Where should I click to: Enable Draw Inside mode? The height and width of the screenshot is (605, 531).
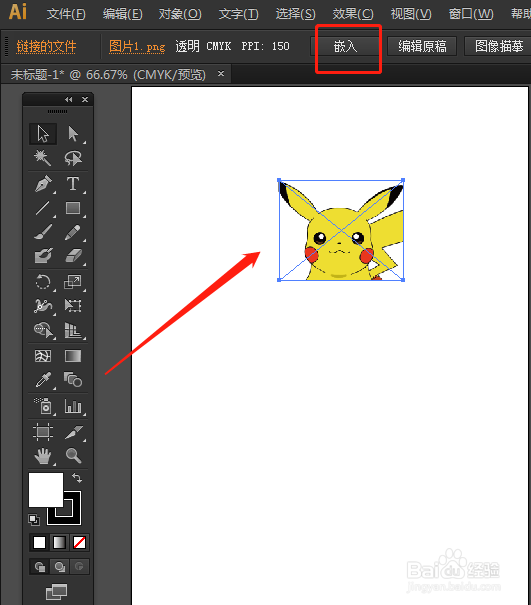pyautogui.click(x=79, y=566)
